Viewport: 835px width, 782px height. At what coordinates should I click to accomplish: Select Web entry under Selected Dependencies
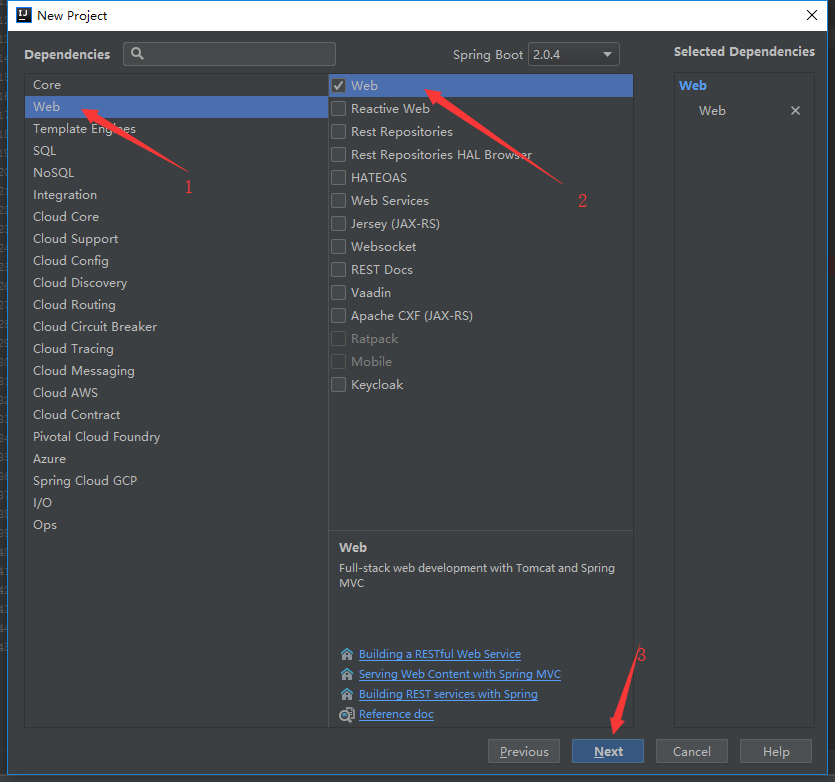(x=712, y=110)
